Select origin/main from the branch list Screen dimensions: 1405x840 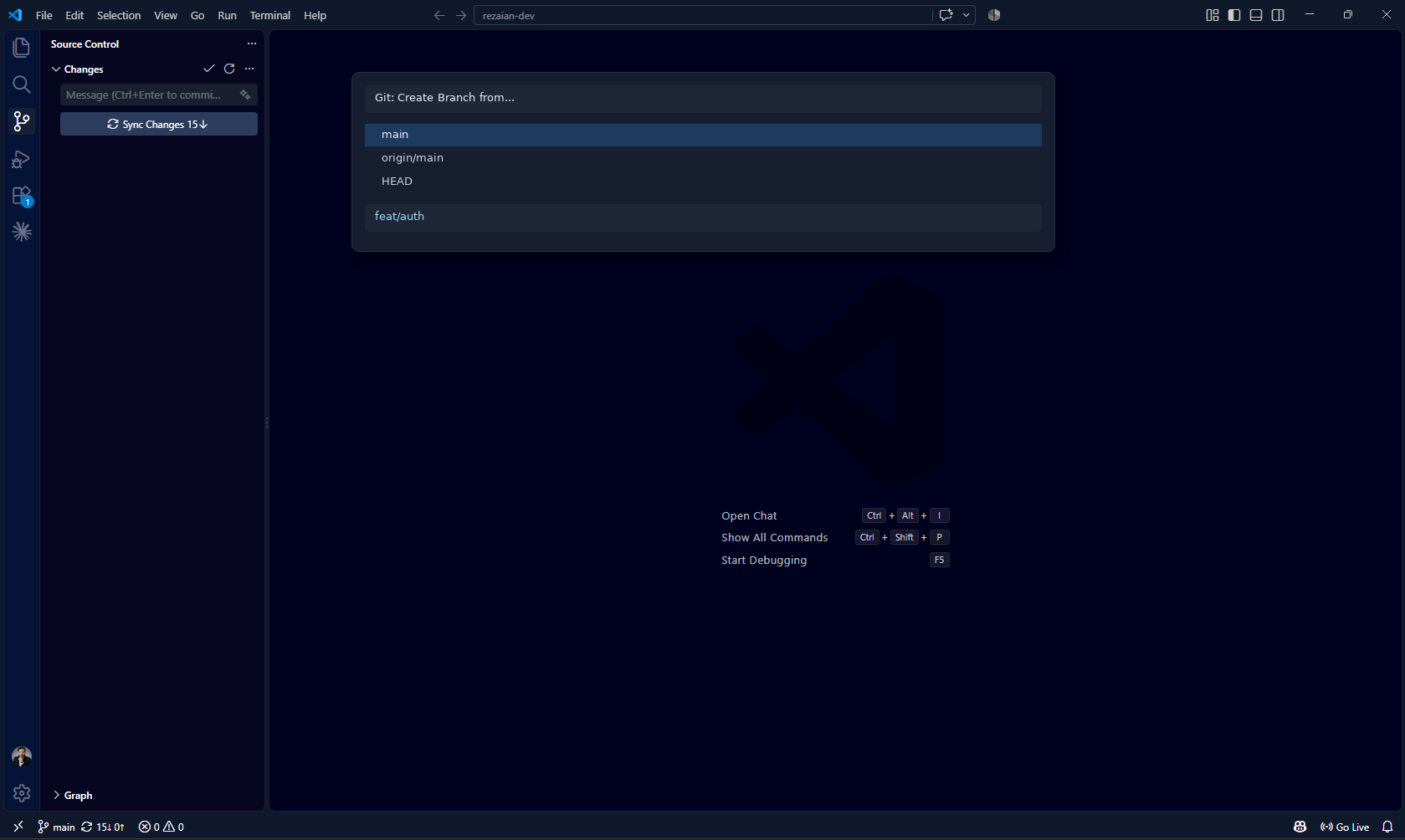tap(703, 158)
